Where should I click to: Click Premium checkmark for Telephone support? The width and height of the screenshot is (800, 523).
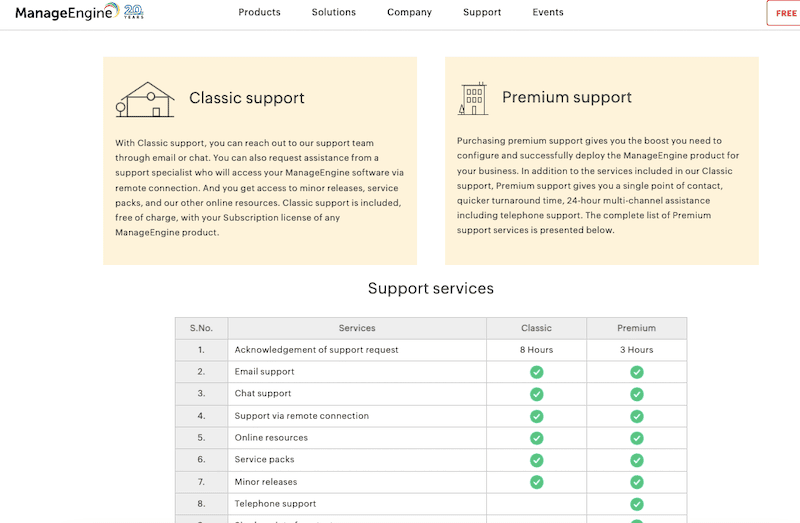tap(636, 505)
